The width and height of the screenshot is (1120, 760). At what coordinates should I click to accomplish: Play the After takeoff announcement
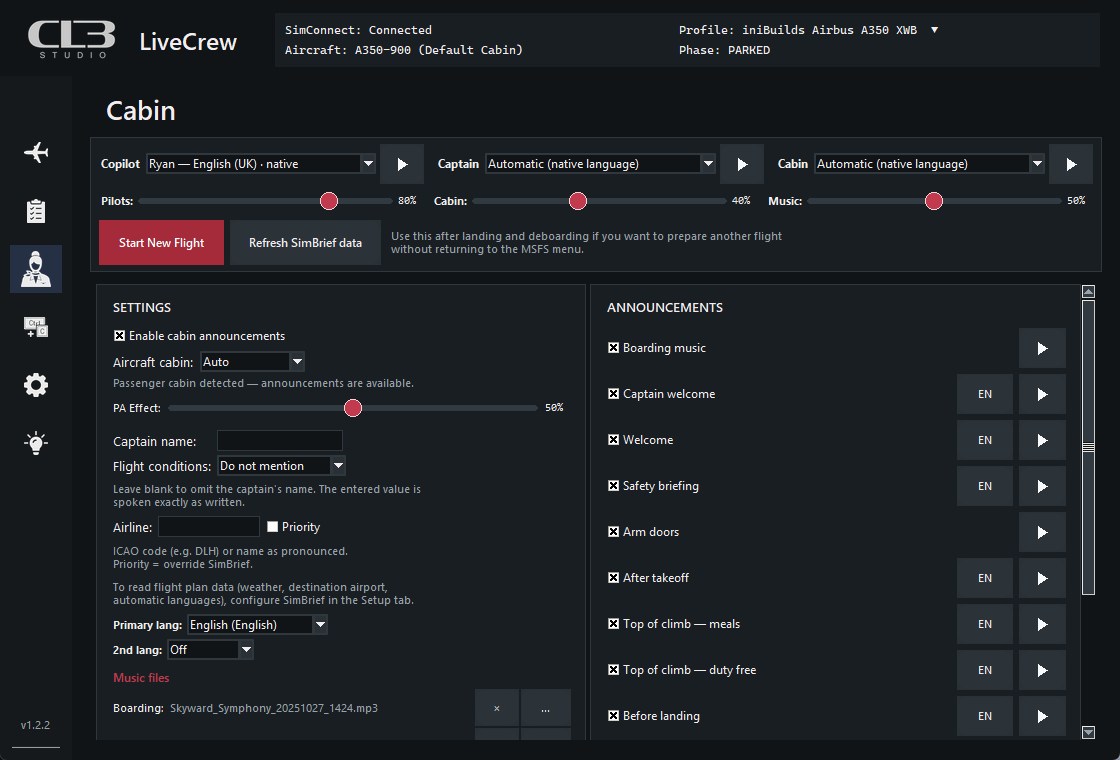[1042, 578]
